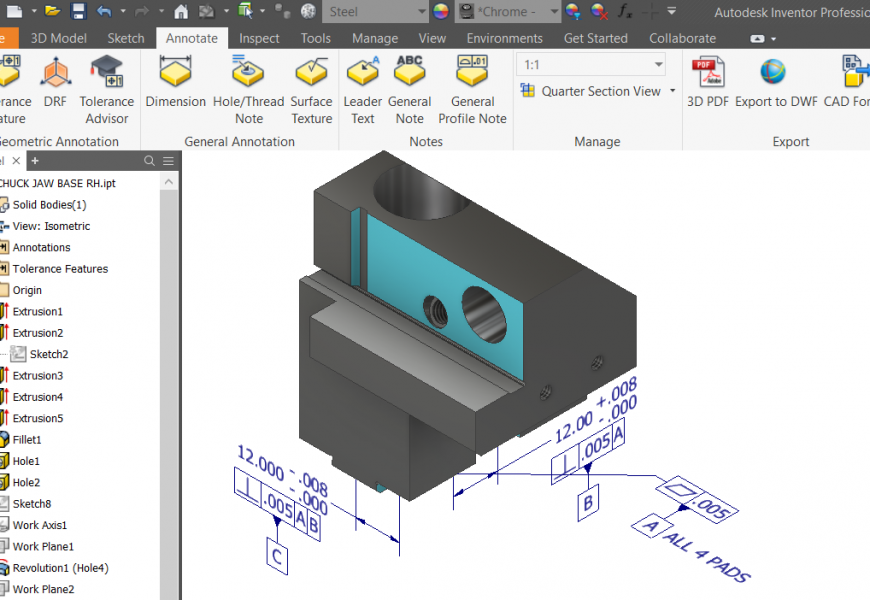Screen dimensions: 870x600
Task: Click the Open folder icon
Action: tap(53, 11)
